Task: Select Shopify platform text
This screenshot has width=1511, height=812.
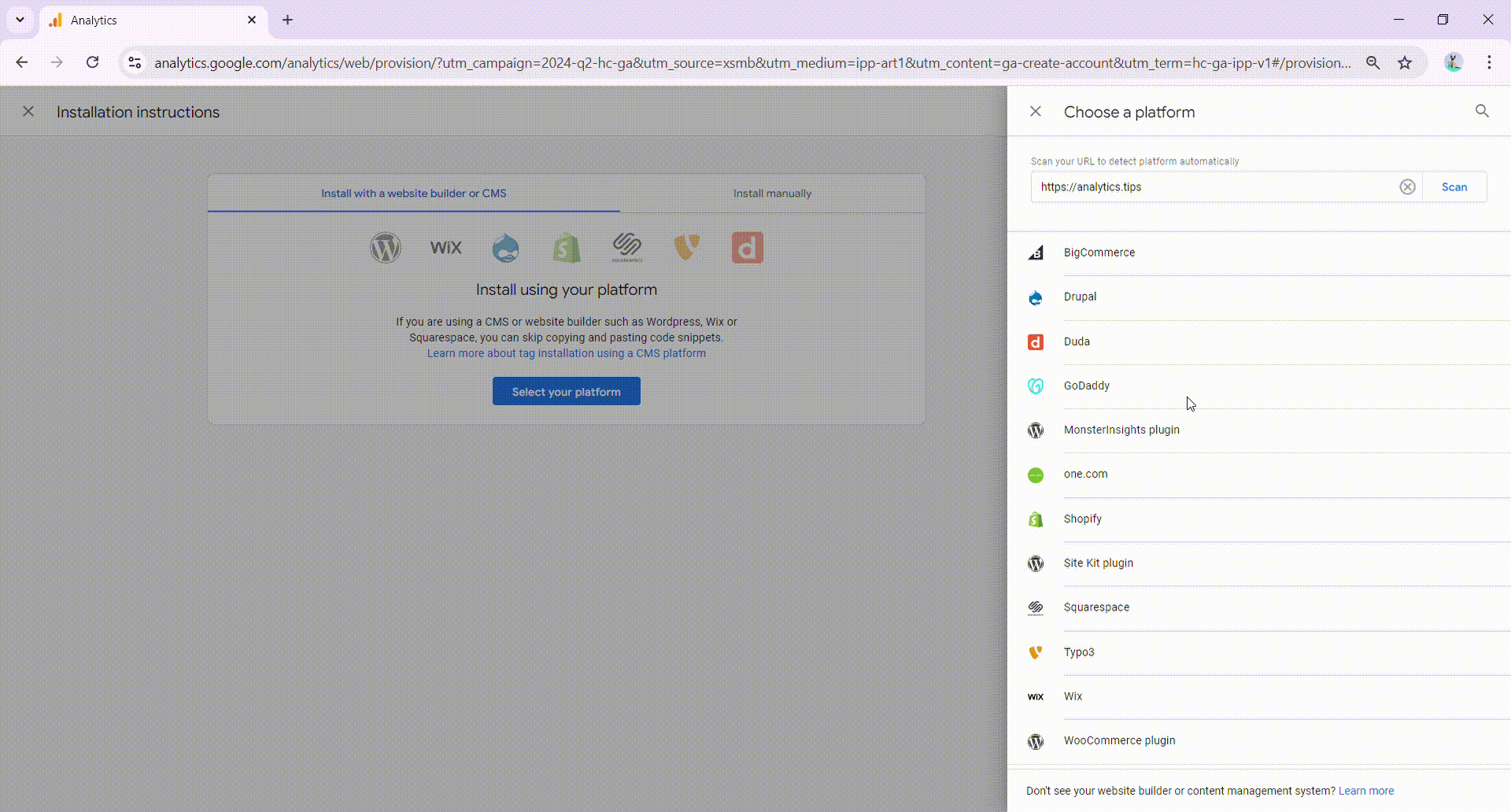Action: (1083, 519)
